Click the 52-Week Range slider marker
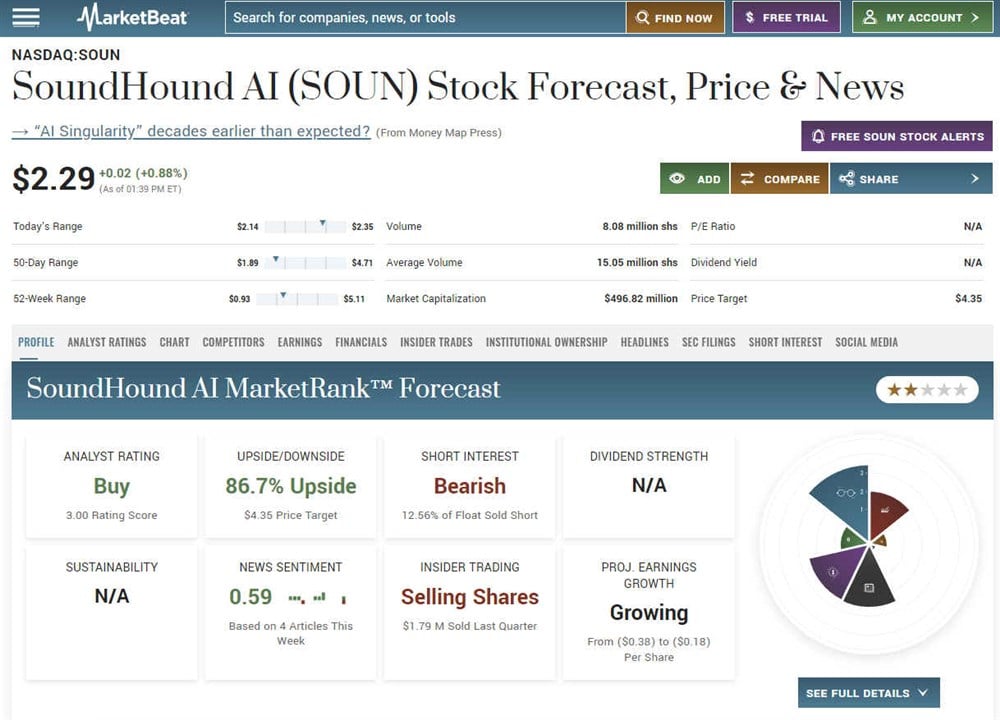The image size is (1000, 720). click(283, 295)
